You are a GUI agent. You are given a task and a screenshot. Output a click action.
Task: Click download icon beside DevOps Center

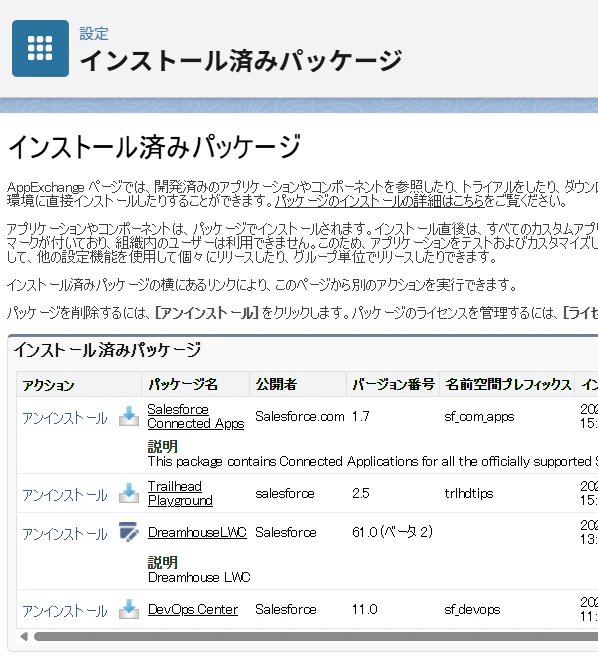point(129,609)
